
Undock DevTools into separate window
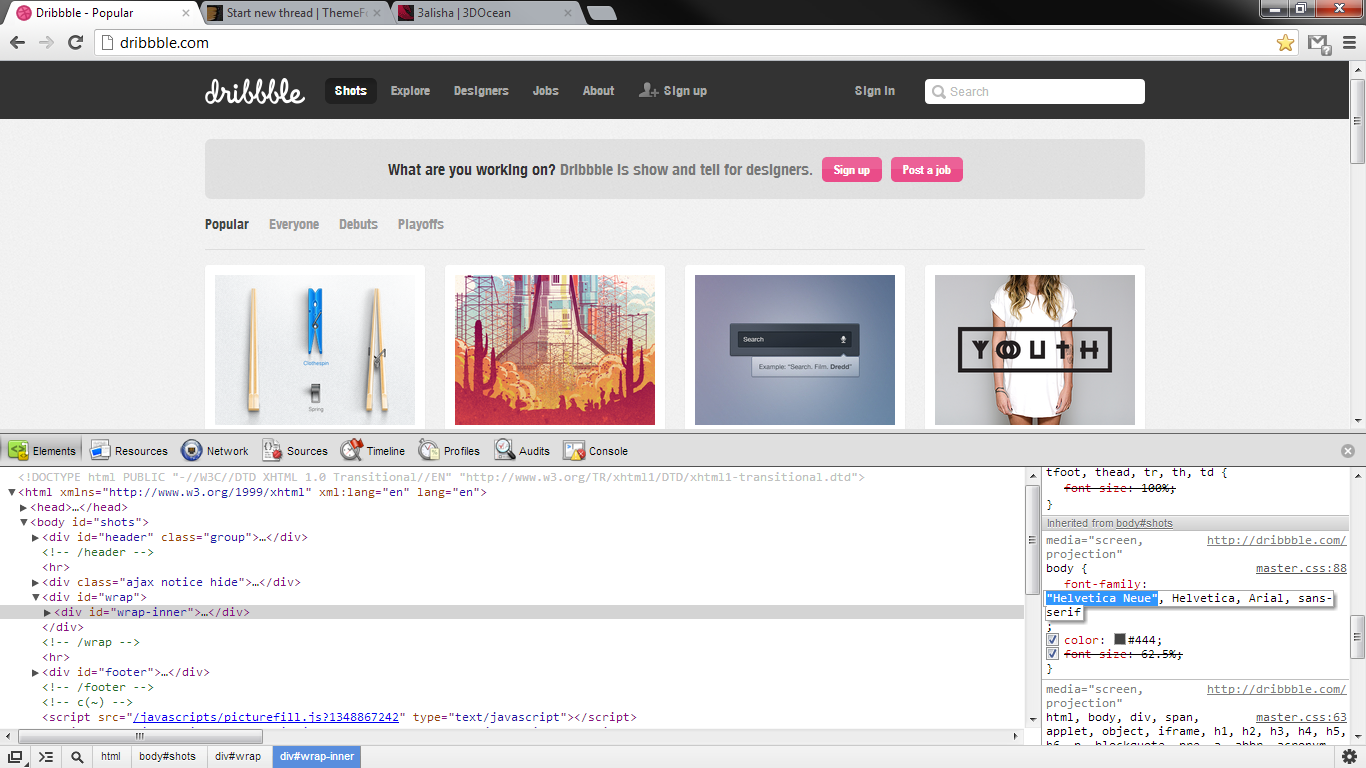click(15, 757)
